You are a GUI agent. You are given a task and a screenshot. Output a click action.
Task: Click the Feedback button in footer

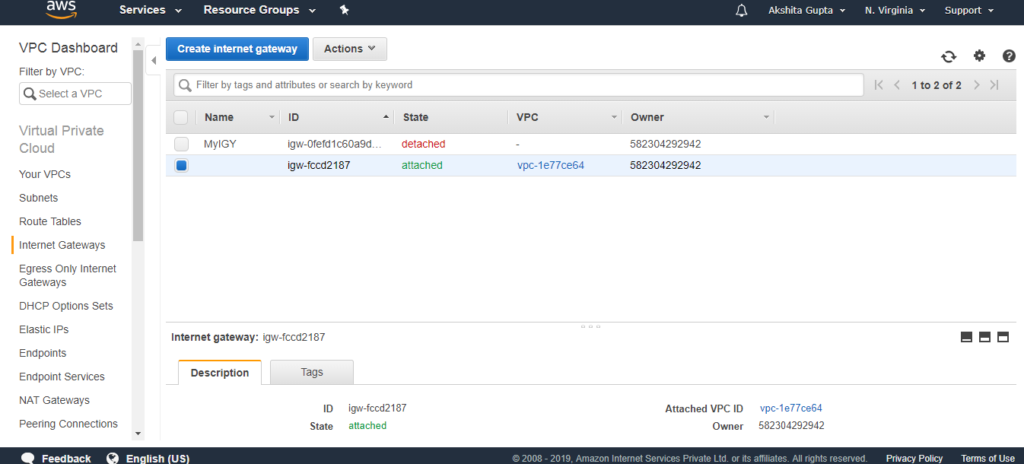66,458
